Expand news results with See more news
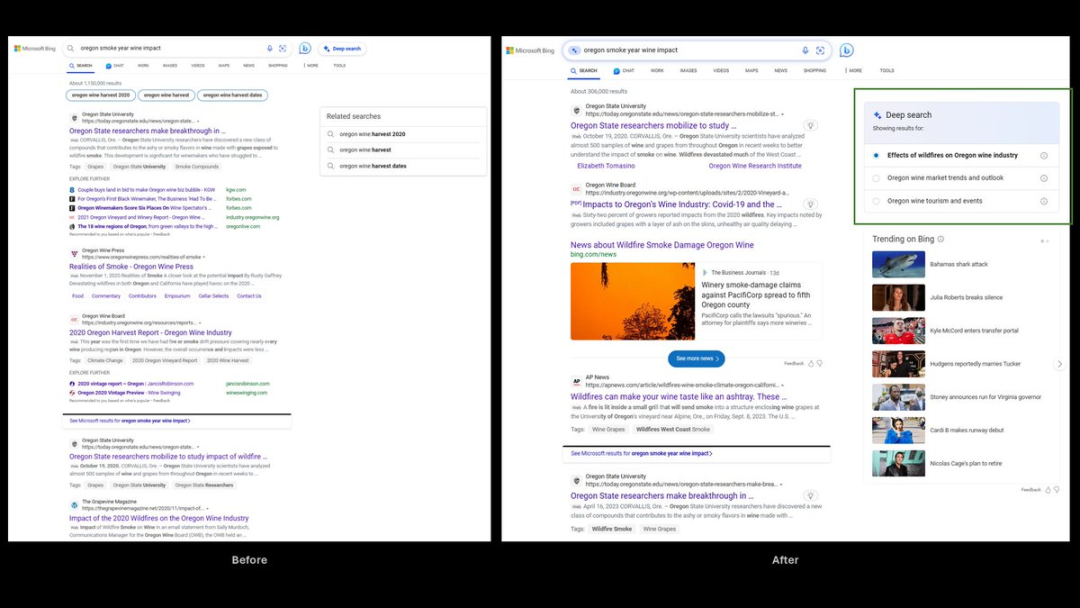The width and height of the screenshot is (1080, 608). pyautogui.click(x=696, y=359)
